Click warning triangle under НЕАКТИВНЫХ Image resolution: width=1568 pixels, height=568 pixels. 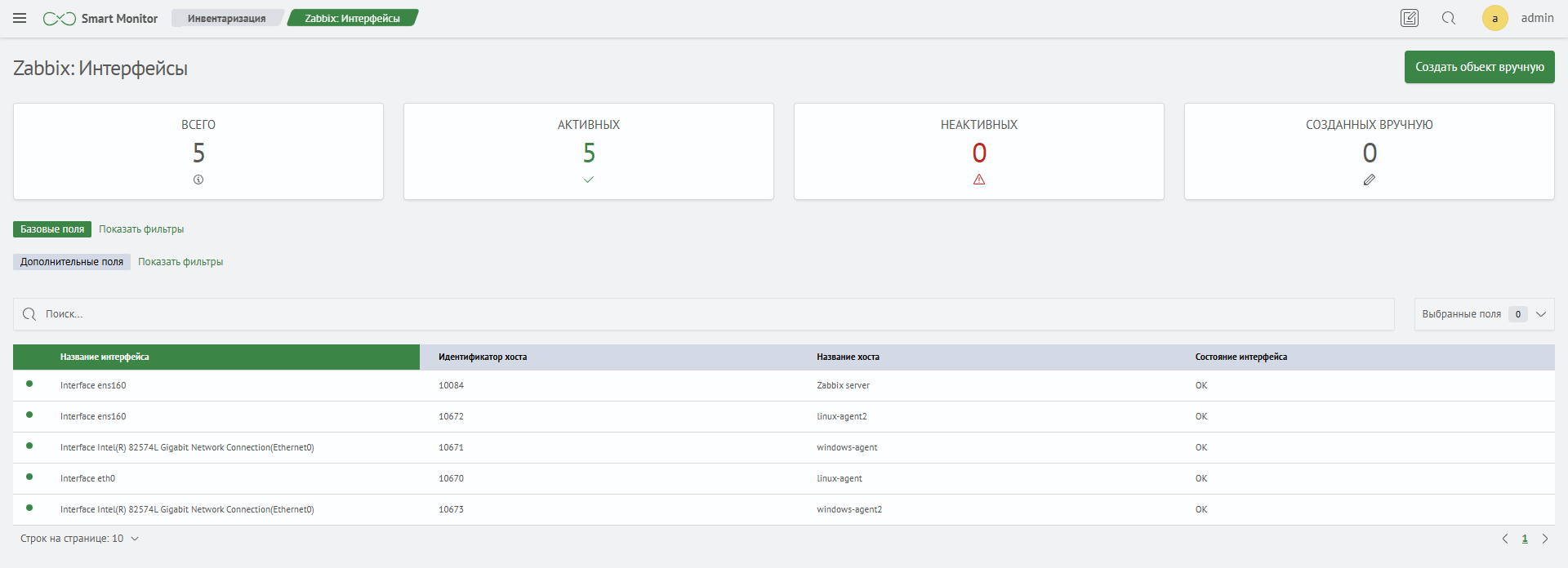[x=979, y=180]
